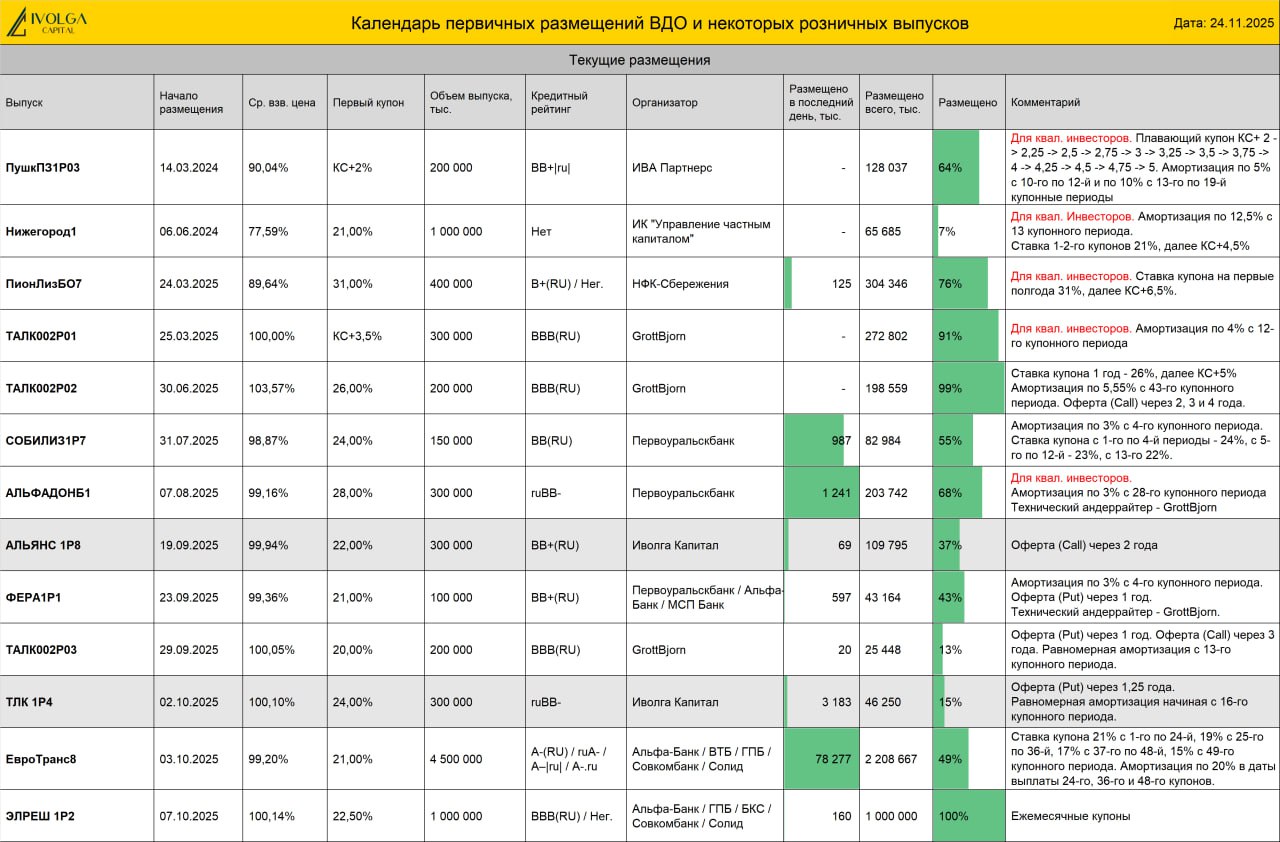Click the credit rating 'BB+|ru|'
The width and height of the screenshot is (1280, 842).
coord(551,168)
